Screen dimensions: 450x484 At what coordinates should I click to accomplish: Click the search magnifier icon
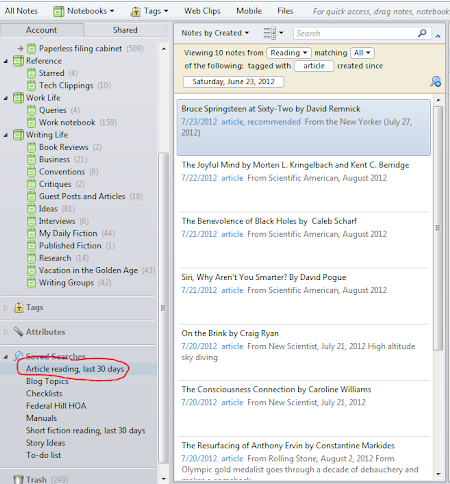click(422, 33)
